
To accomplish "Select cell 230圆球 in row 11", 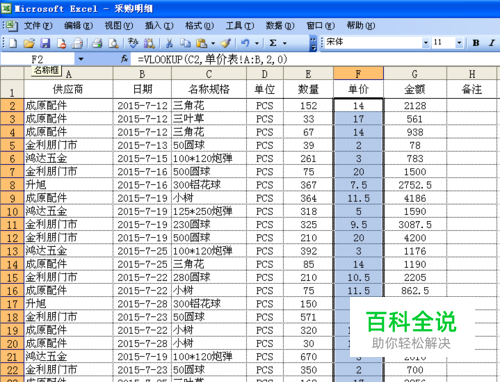I will [x=209, y=225].
